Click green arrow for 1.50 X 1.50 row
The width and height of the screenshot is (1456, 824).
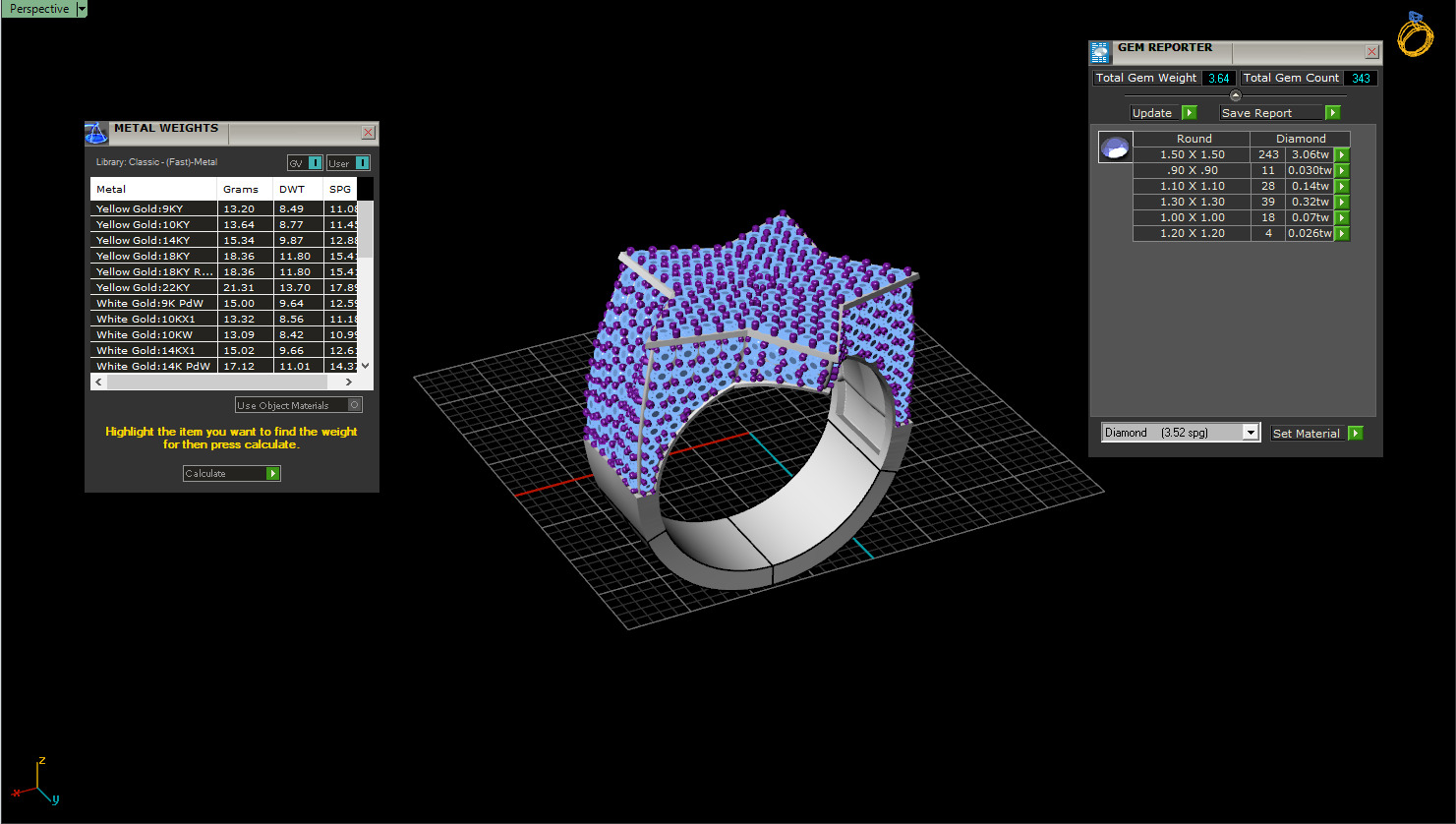click(x=1342, y=154)
